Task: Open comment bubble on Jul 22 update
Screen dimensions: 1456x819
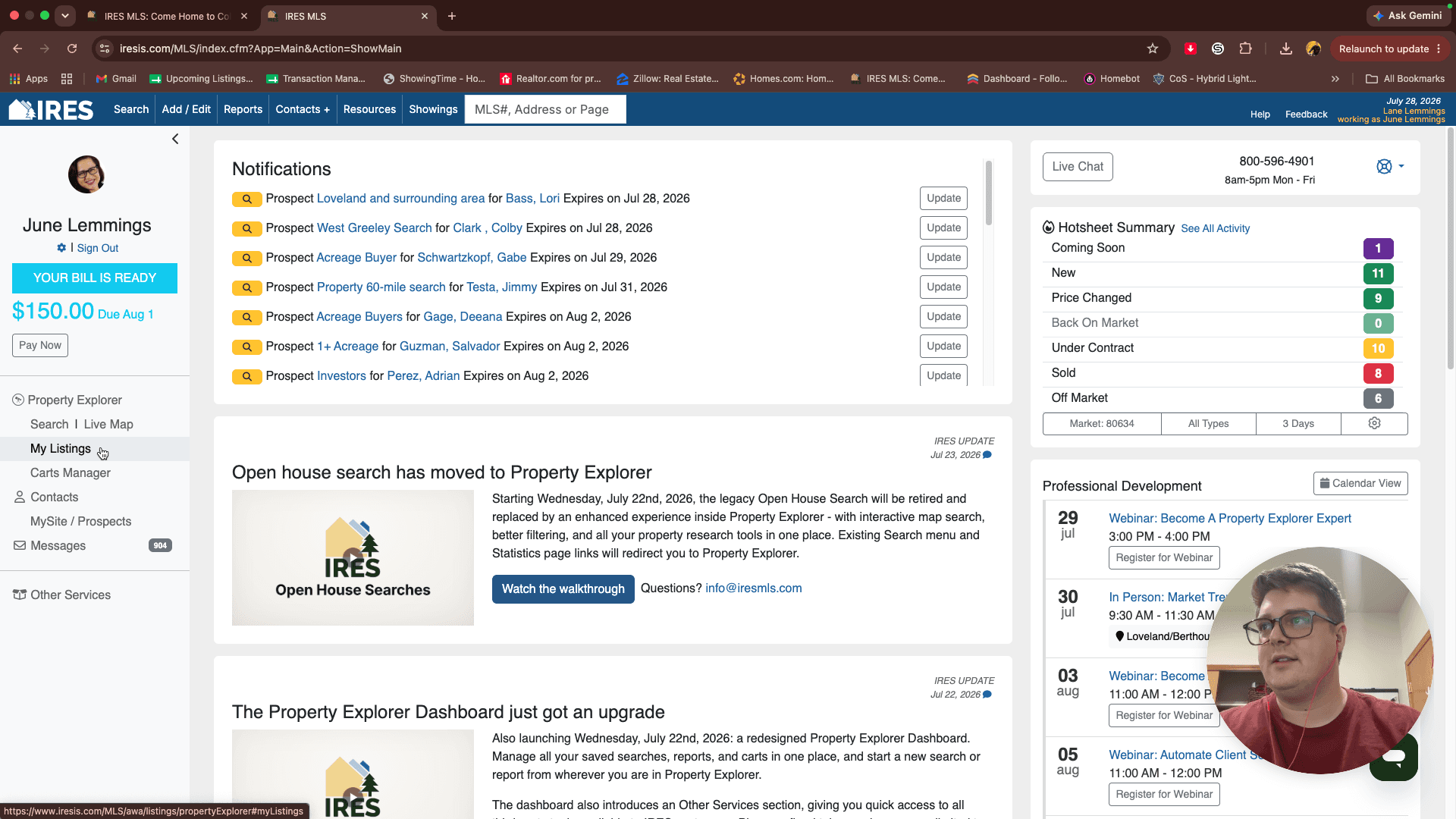Action: coord(987,695)
